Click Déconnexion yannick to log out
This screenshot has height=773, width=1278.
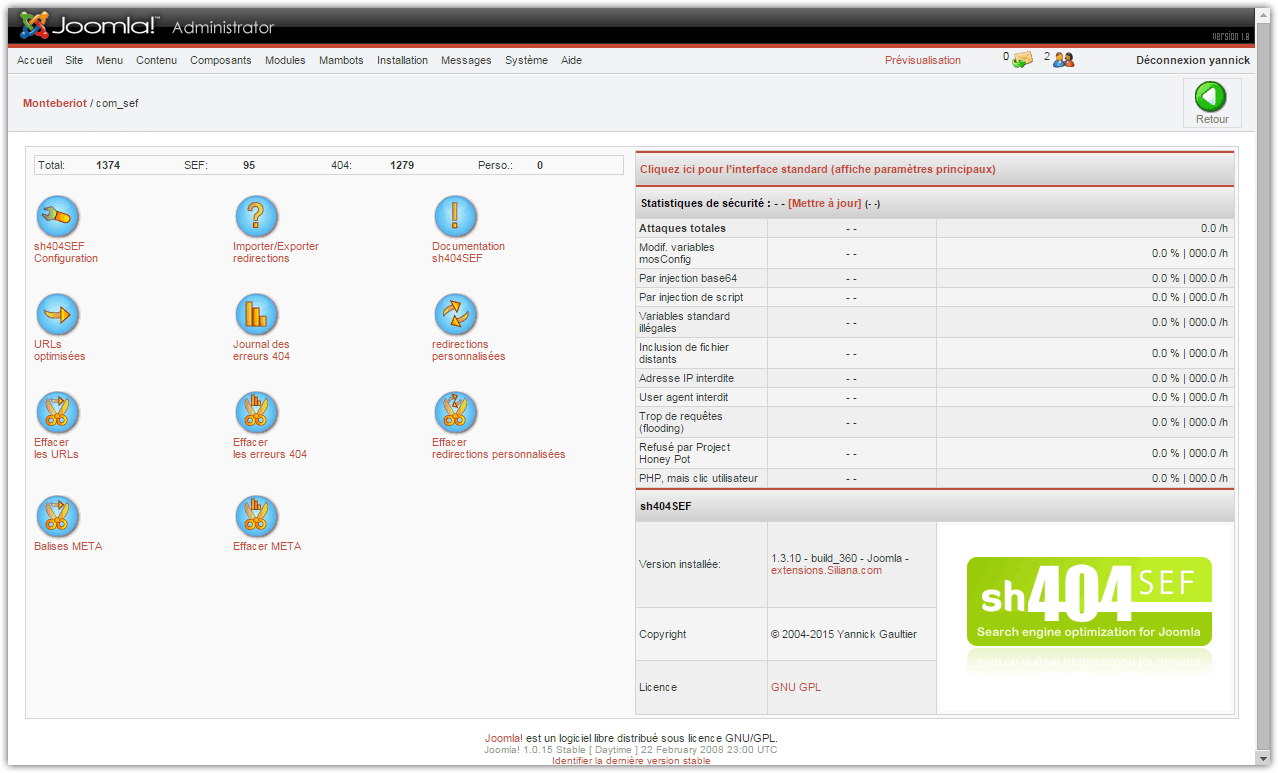click(1193, 60)
